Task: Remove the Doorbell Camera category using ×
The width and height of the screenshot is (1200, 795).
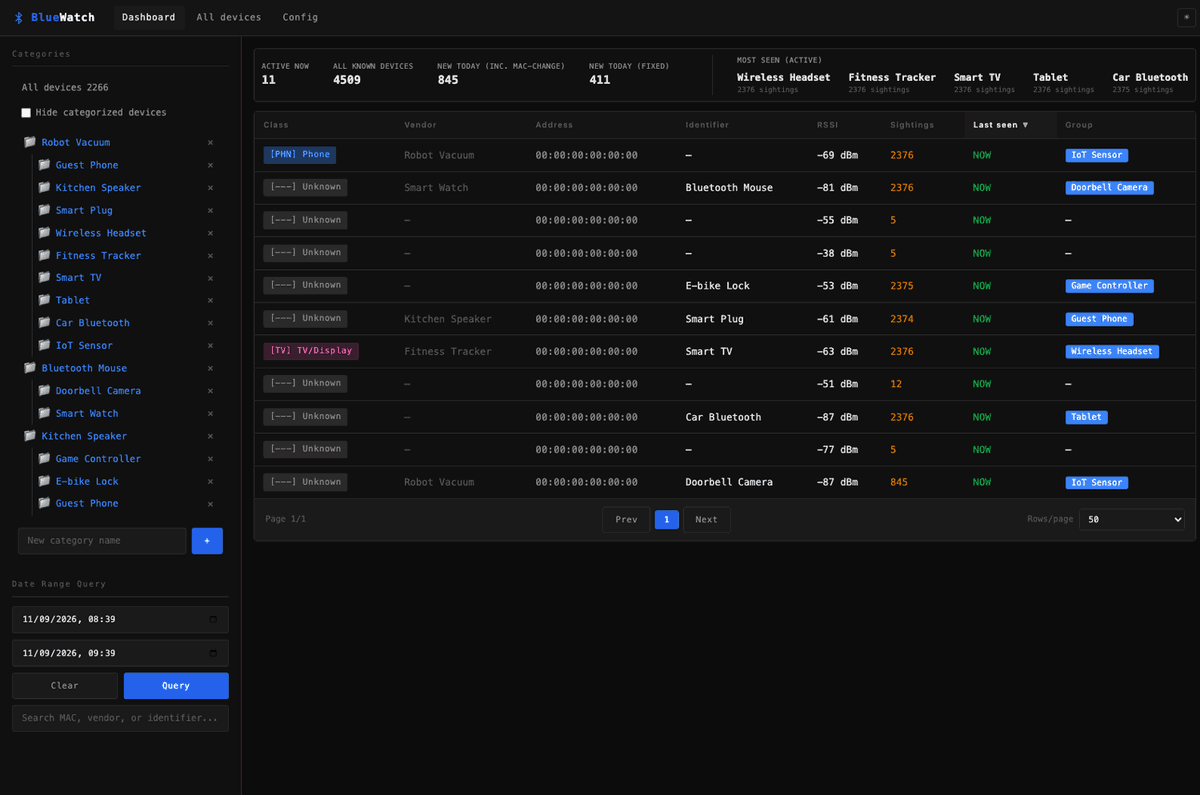Action: pos(210,391)
